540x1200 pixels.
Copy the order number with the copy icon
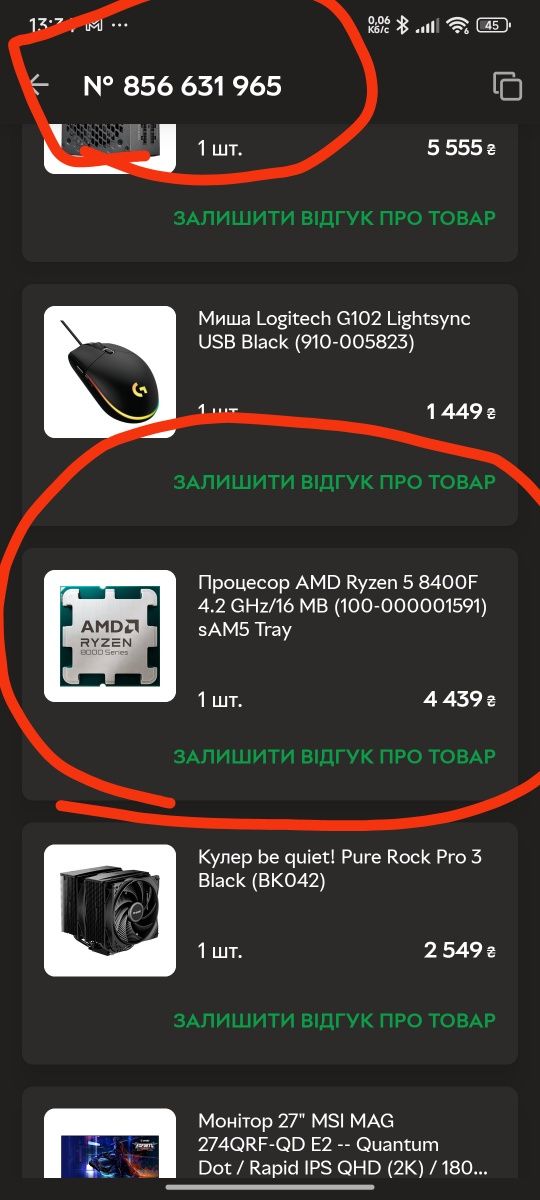tap(508, 86)
